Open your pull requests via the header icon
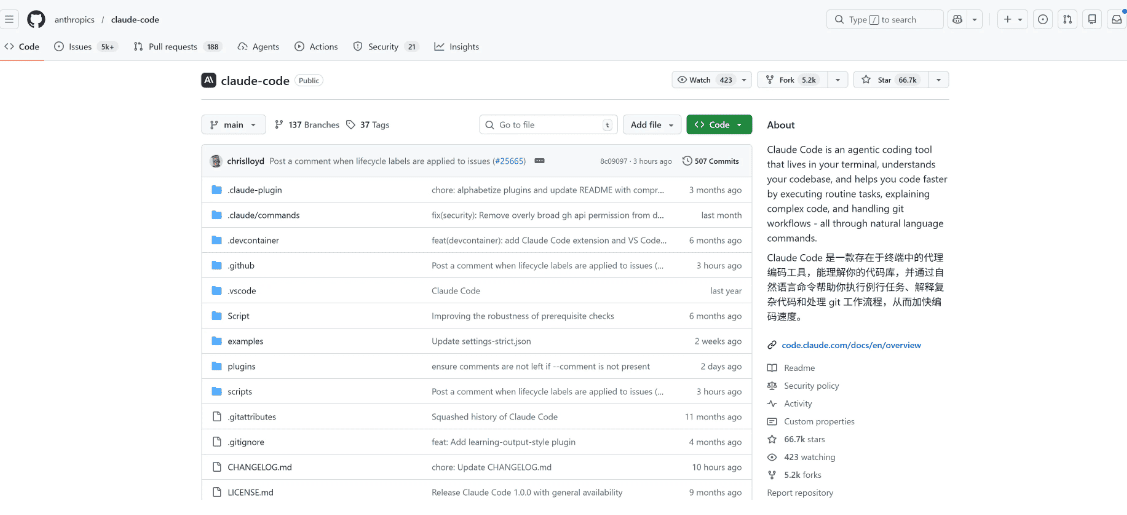The width and height of the screenshot is (1127, 515). click(1067, 19)
